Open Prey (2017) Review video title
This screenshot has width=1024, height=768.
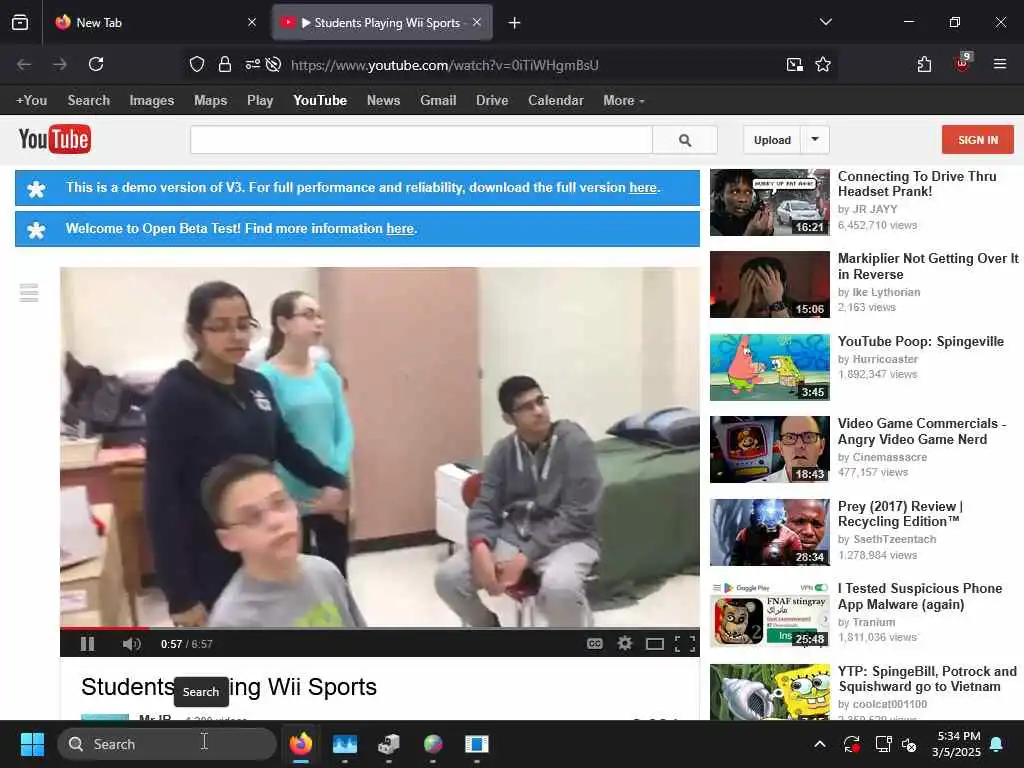[x=900, y=514]
